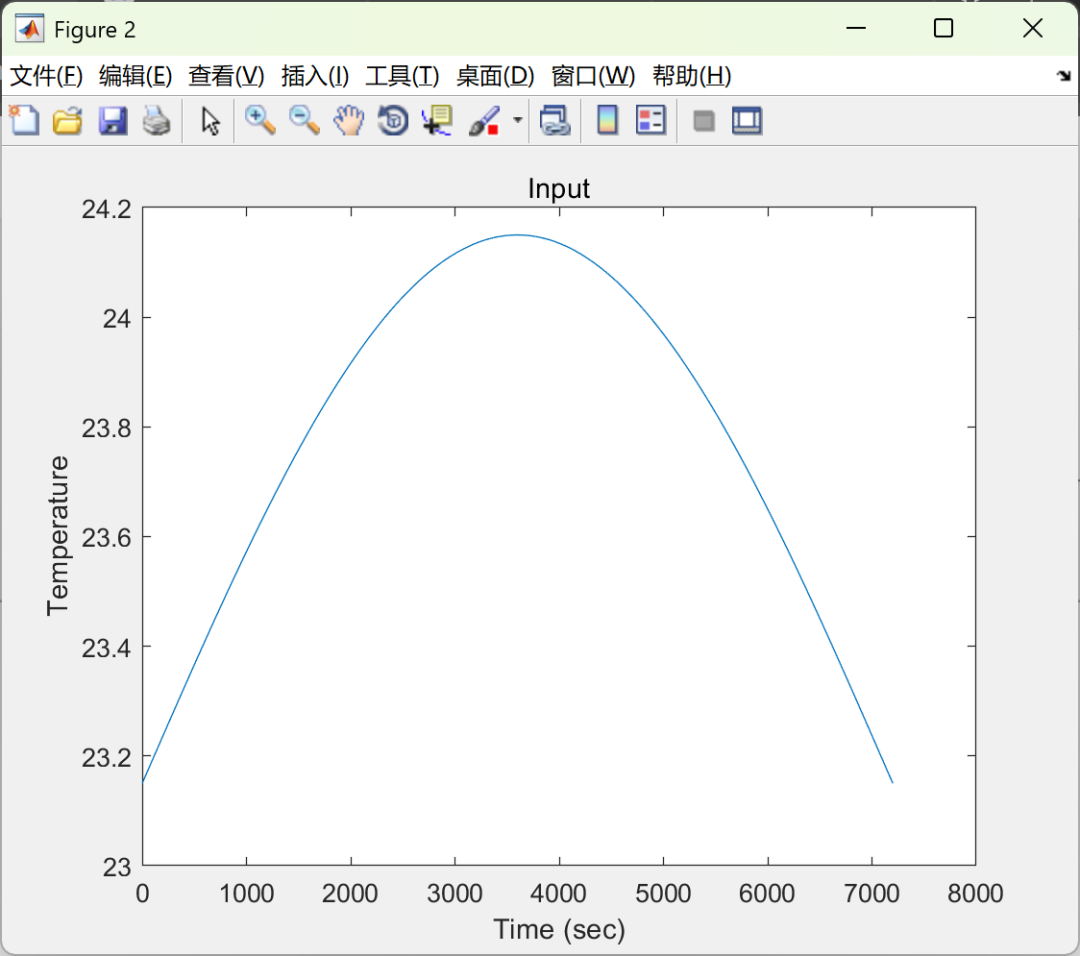Open an existing figure file
Screen dimensions: 1080x956
(67, 120)
